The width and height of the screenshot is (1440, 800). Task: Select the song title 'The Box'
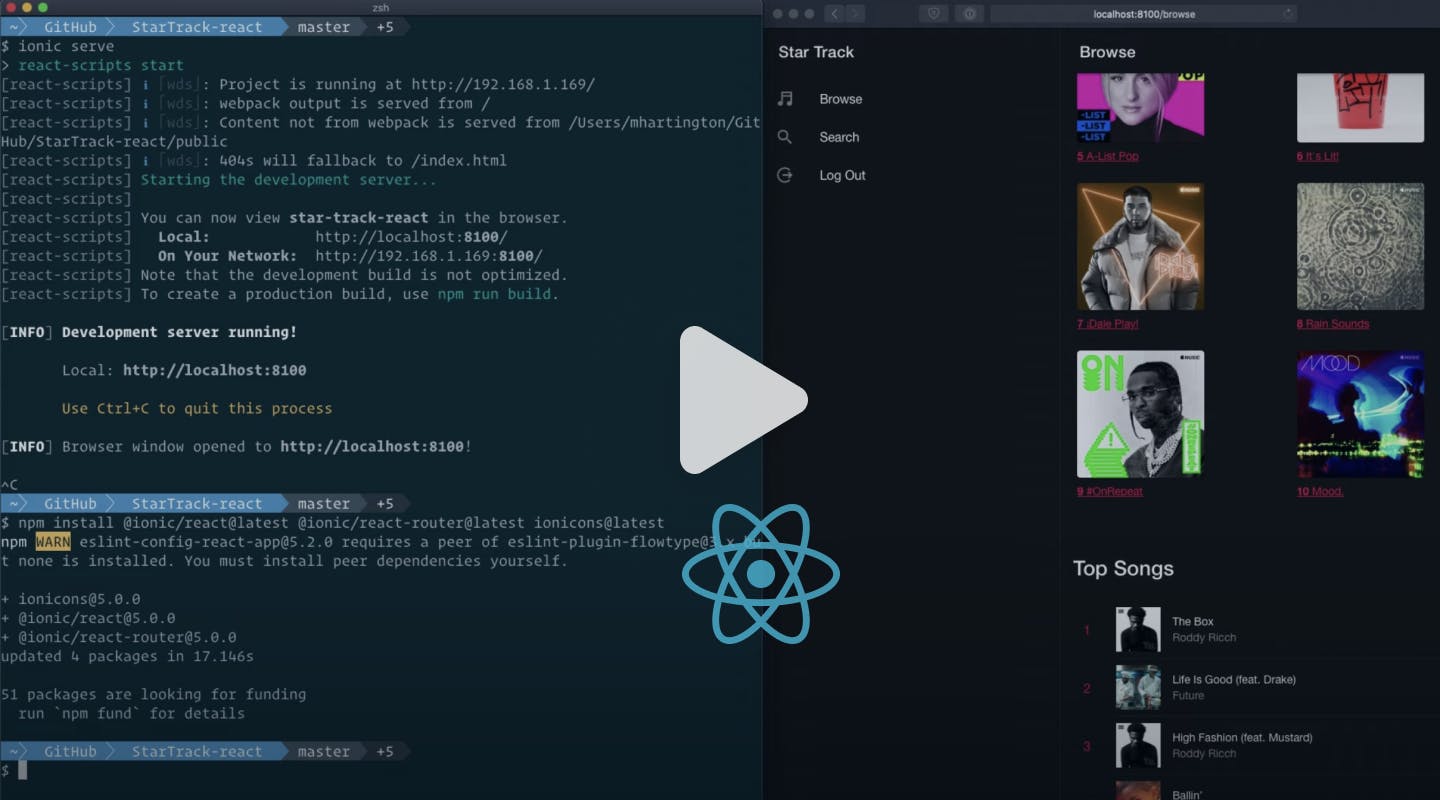click(1193, 622)
